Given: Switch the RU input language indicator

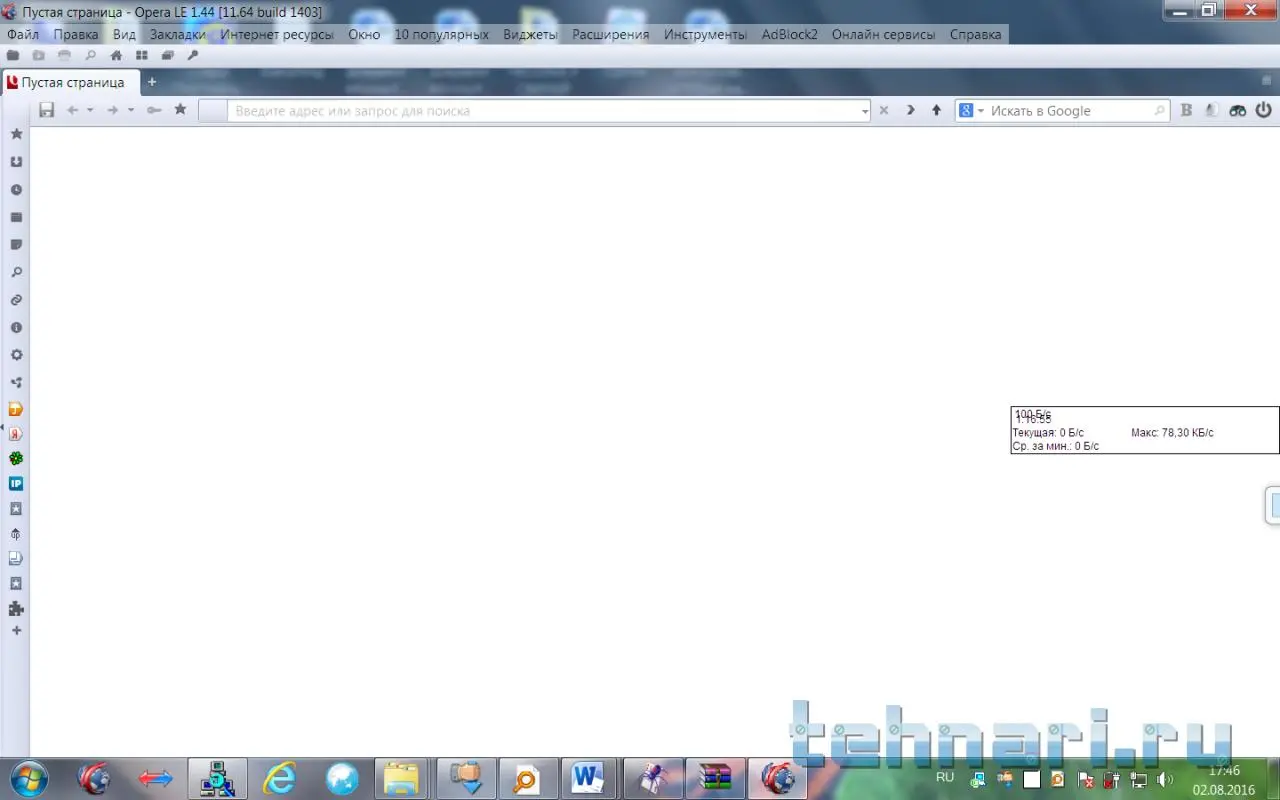Looking at the screenshot, I should tap(945, 777).
